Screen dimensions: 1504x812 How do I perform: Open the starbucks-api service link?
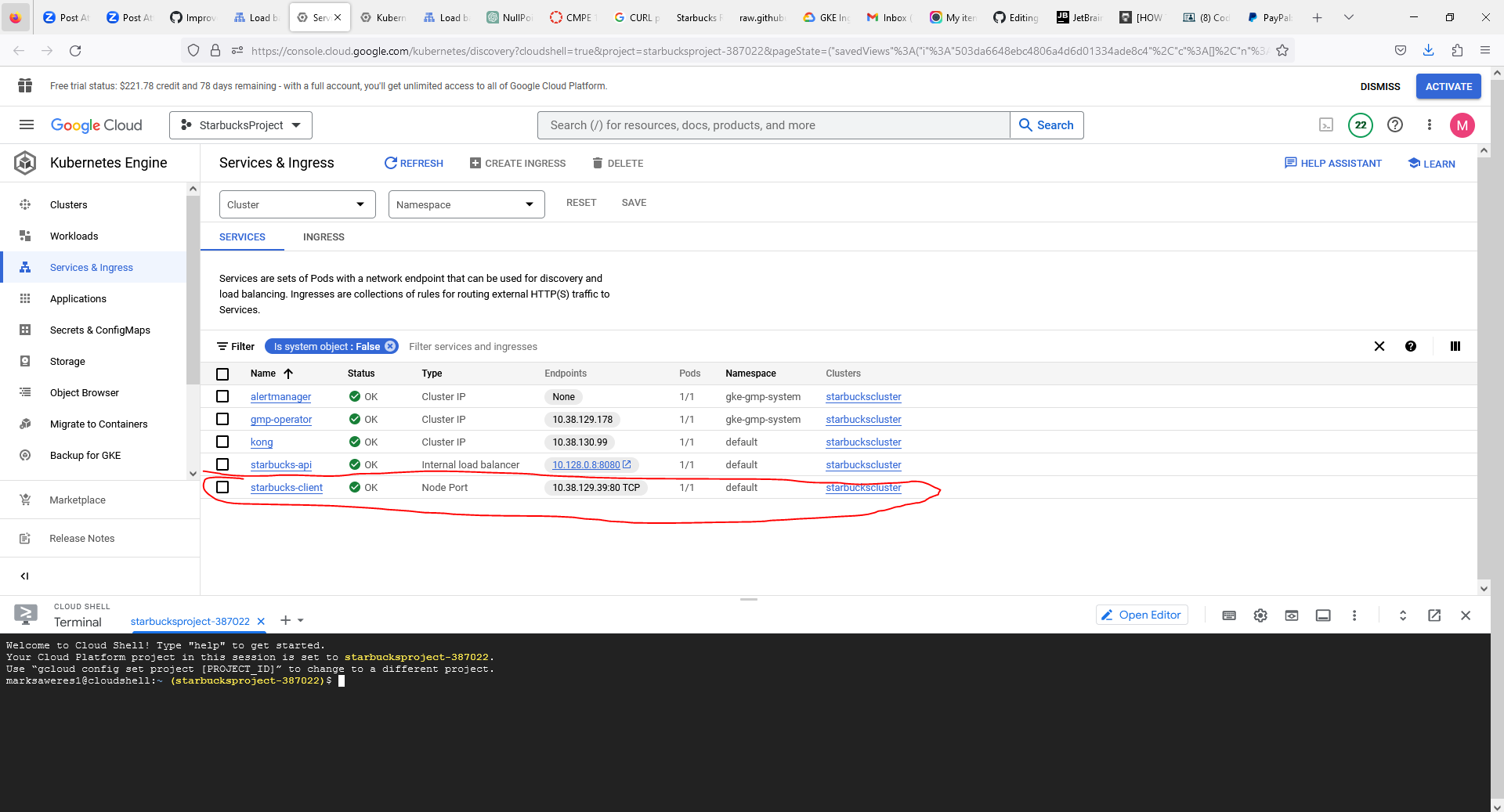[280, 464]
